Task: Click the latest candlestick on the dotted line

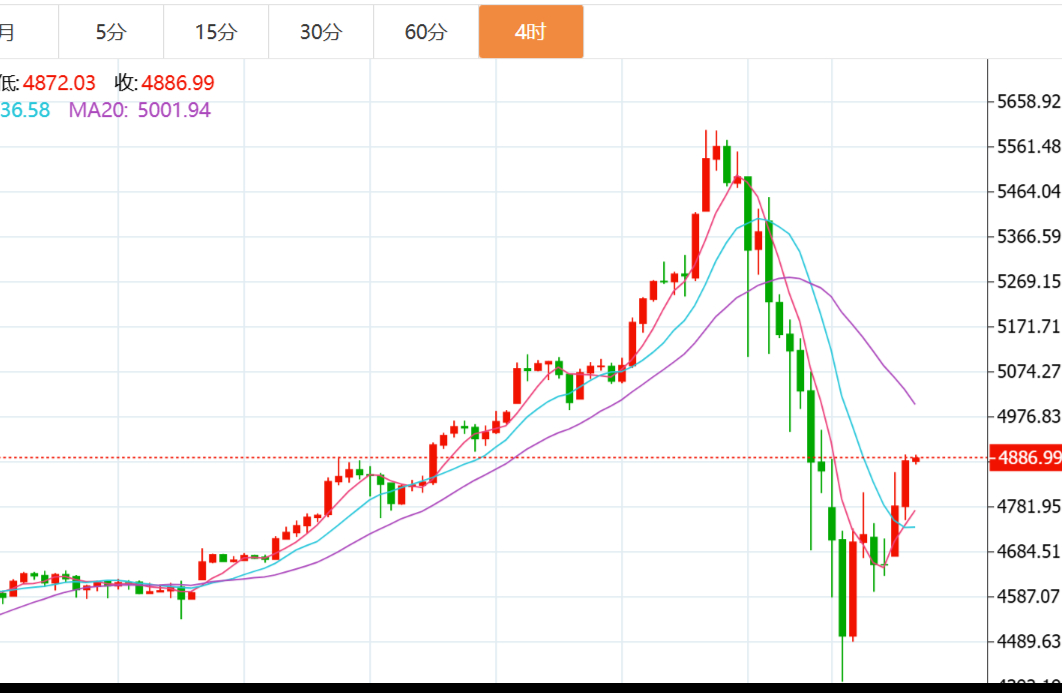Action: (x=915, y=459)
